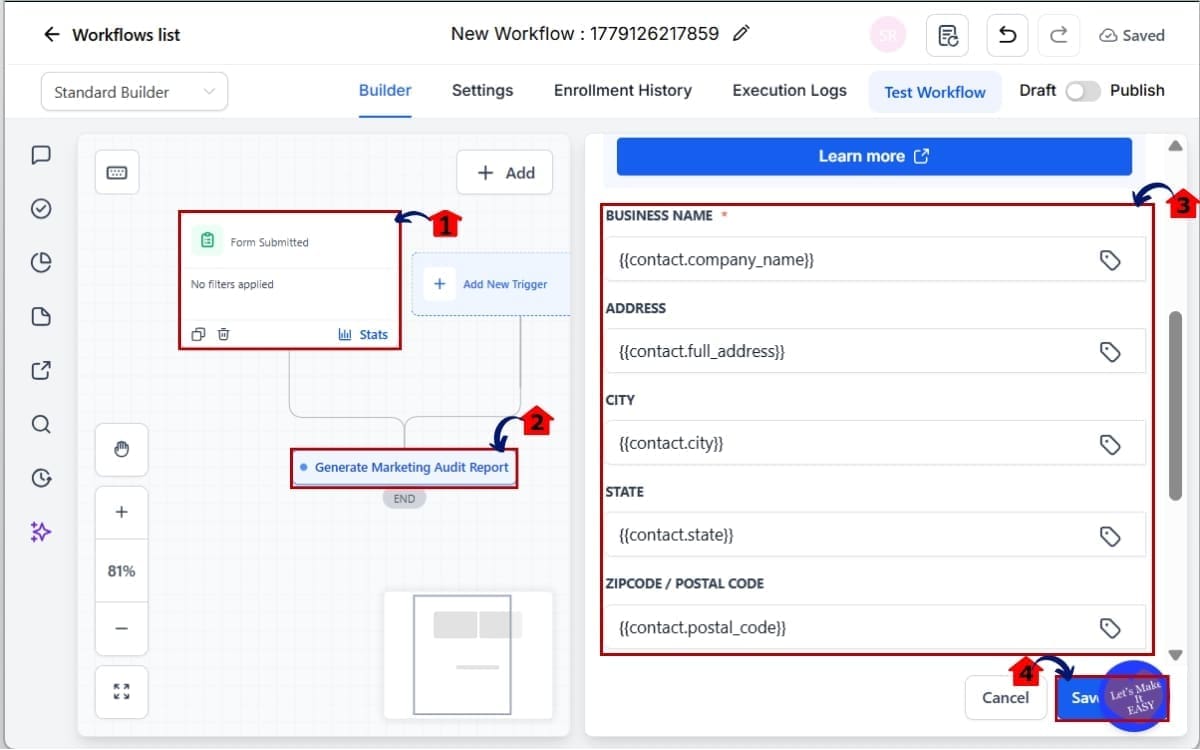Viewport: 1200px width, 750px height.
Task: Click the Add button on the canvas
Action: (505, 172)
